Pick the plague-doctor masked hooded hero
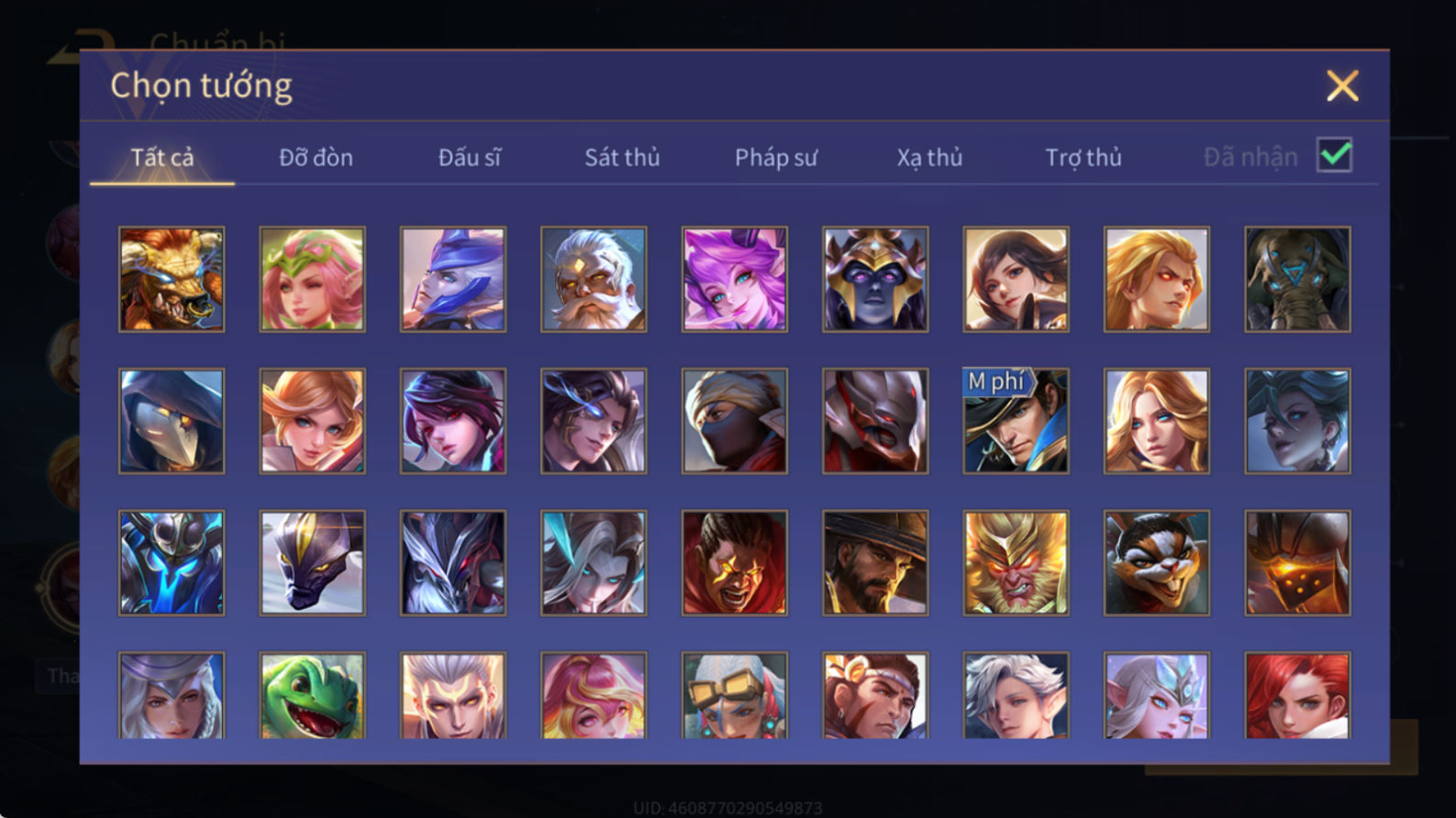The height and width of the screenshot is (818, 1456). point(172,421)
